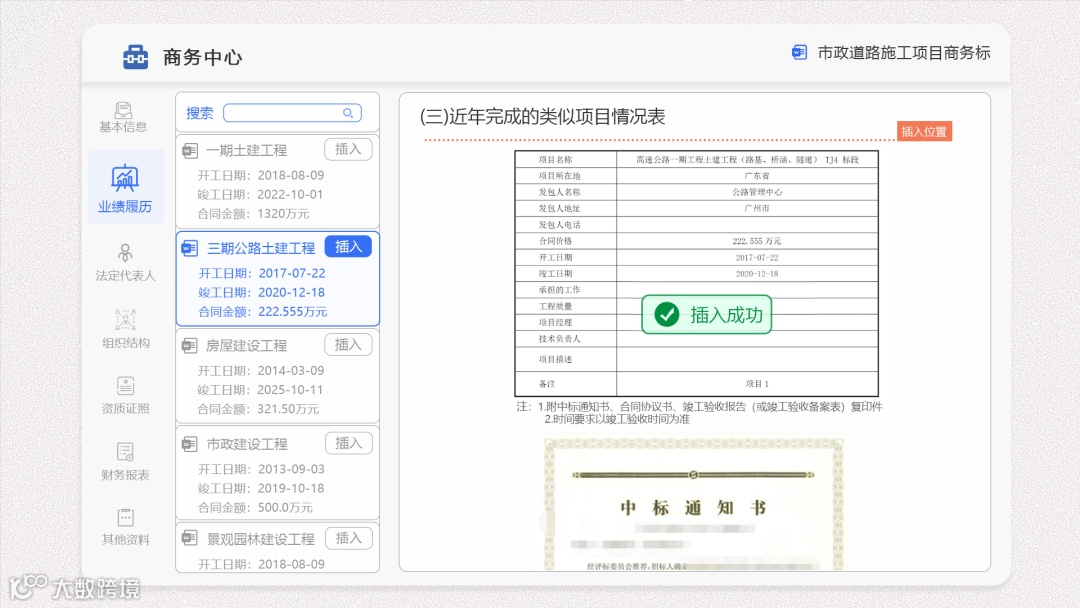Screen dimensions: 1080x608
Task: Switch to 财务报表 section label
Action: [x=125, y=474]
